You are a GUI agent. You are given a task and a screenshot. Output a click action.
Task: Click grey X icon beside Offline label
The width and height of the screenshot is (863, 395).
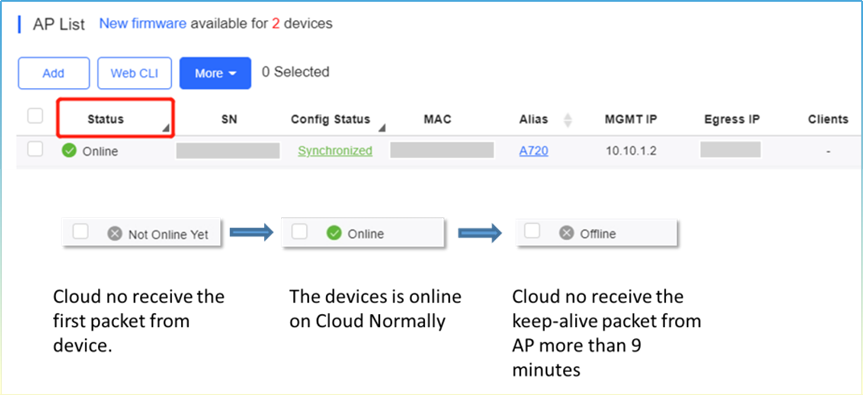(566, 233)
